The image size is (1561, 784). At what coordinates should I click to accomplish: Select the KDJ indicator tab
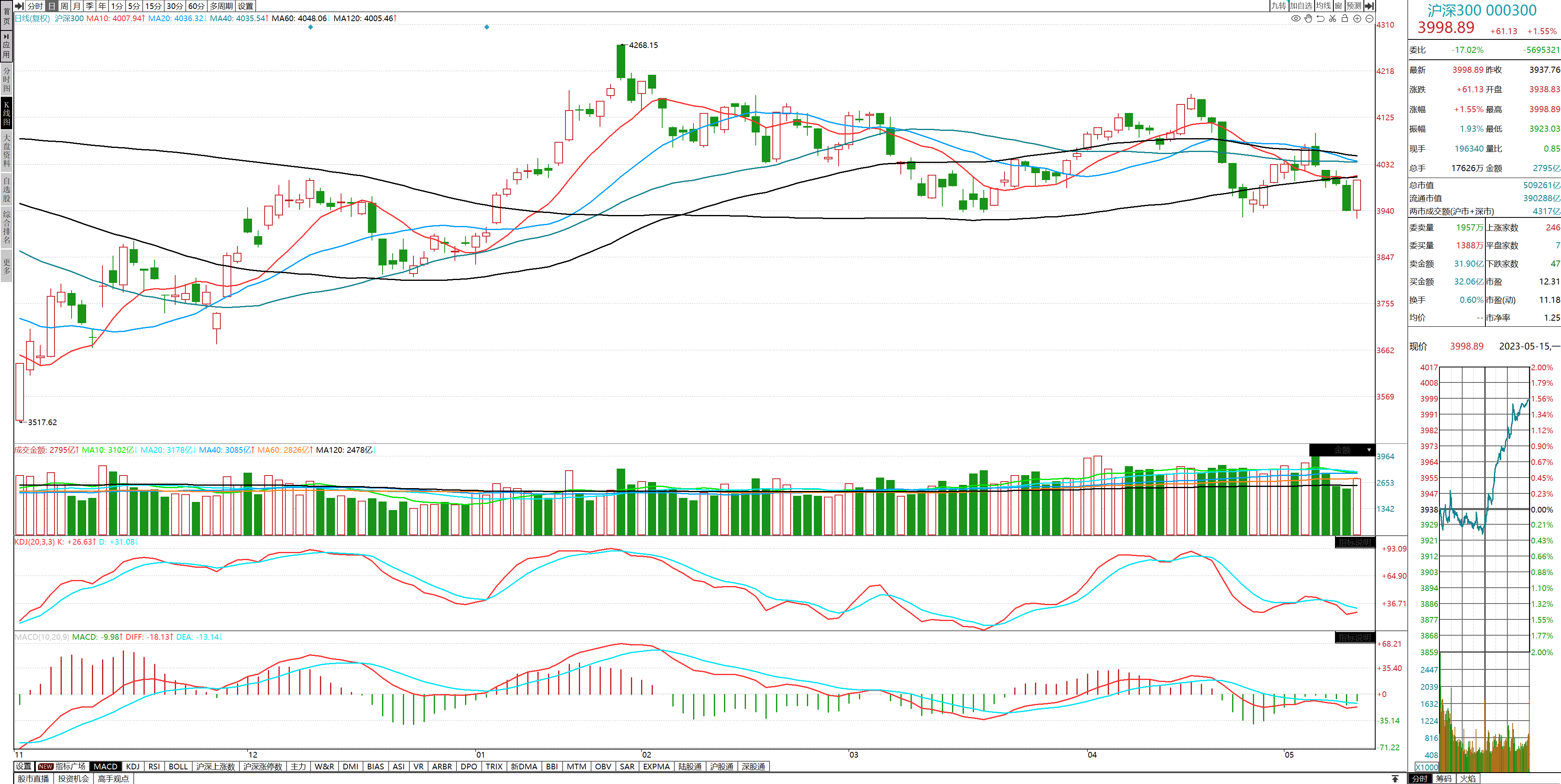[133, 767]
